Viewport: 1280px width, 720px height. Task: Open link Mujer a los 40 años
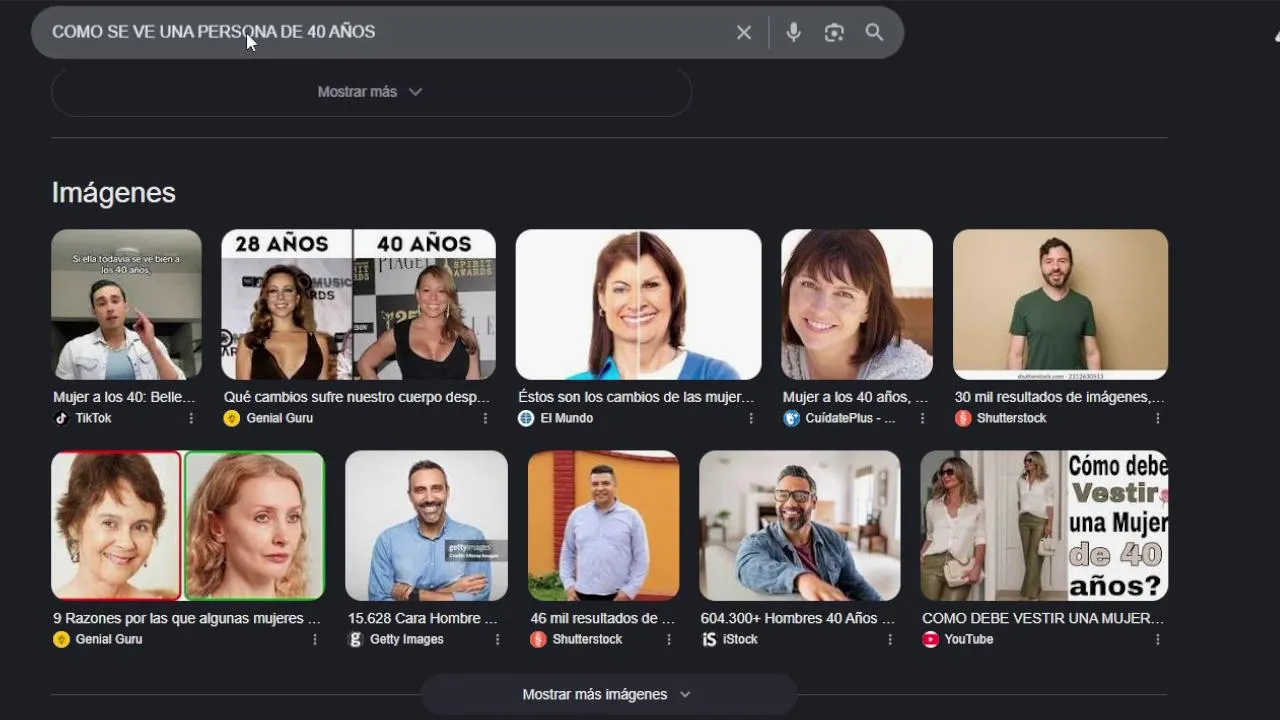855,397
